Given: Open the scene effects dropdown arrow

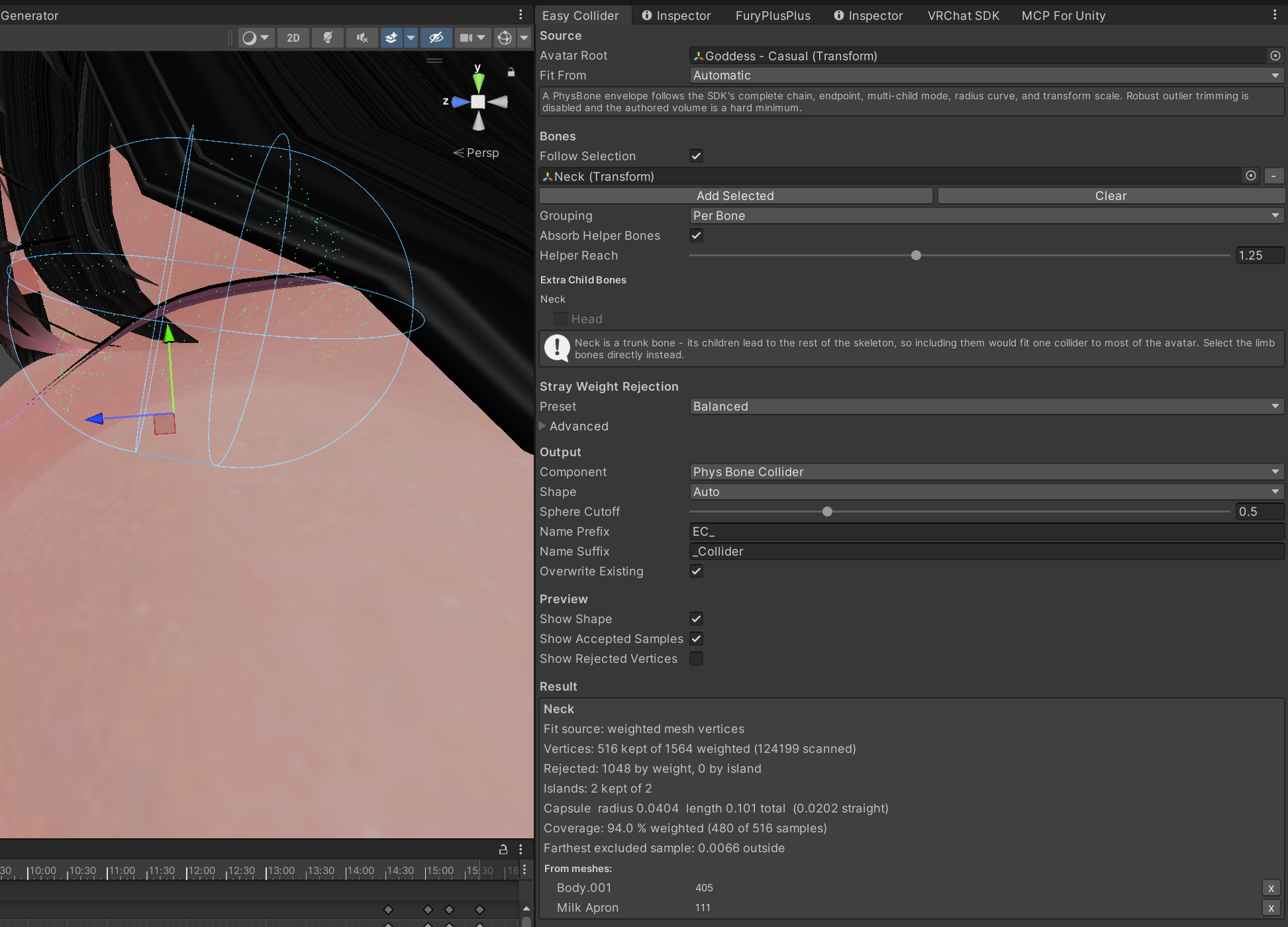Looking at the screenshot, I should [411, 38].
